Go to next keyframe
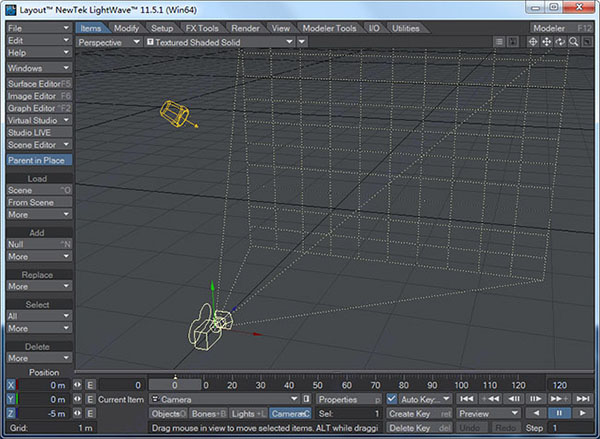The width and height of the screenshot is (600, 439). [x=559, y=399]
